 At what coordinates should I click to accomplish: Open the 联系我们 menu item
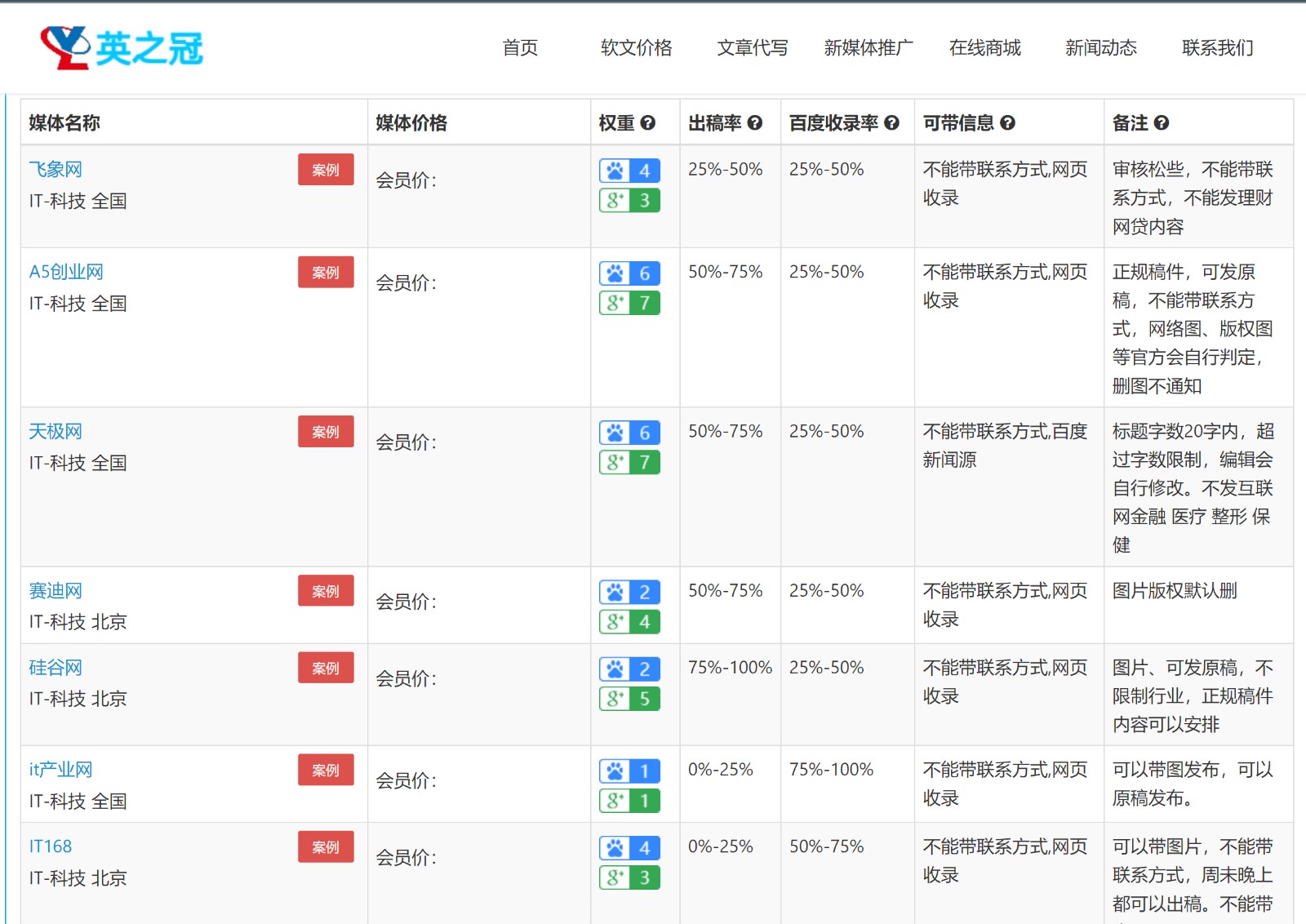1218,48
